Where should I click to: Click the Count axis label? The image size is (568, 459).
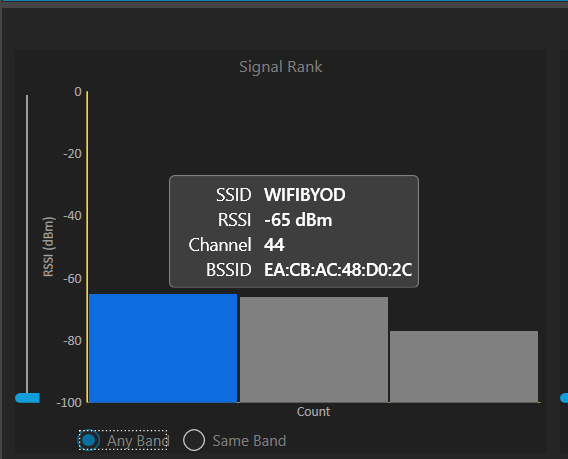tap(313, 412)
